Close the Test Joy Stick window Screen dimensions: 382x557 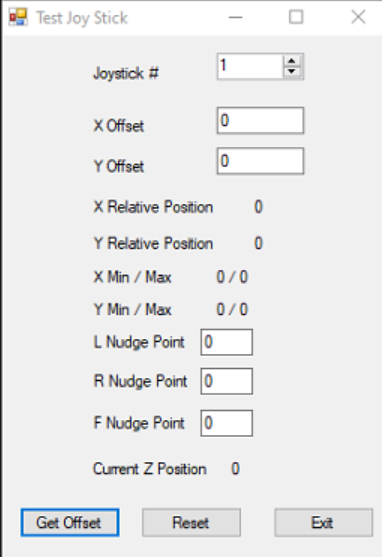pos(358,17)
